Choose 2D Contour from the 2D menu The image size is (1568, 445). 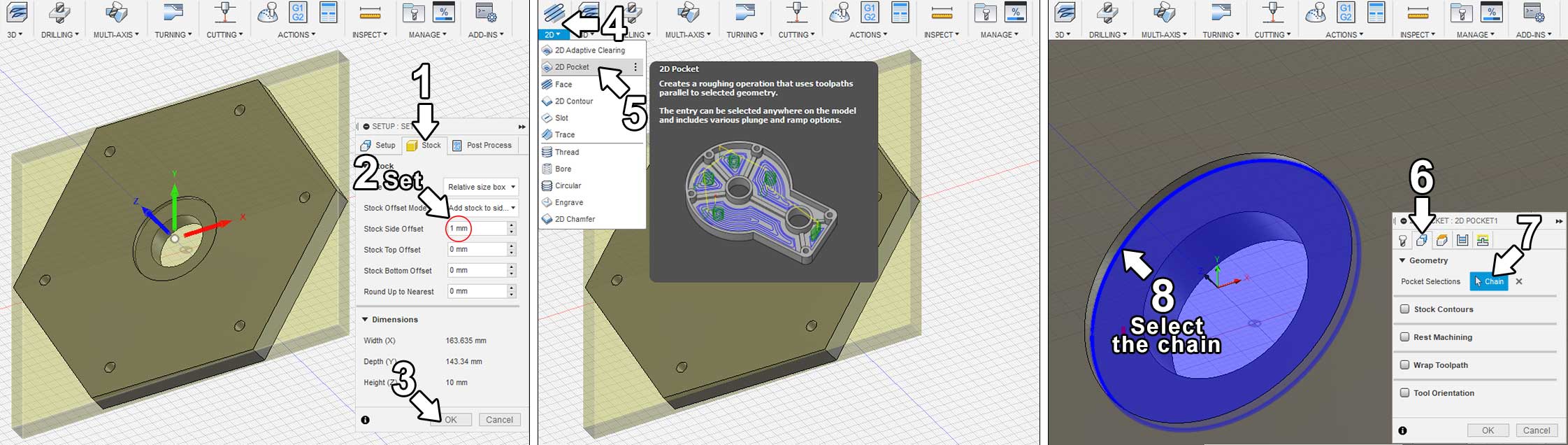[591, 101]
